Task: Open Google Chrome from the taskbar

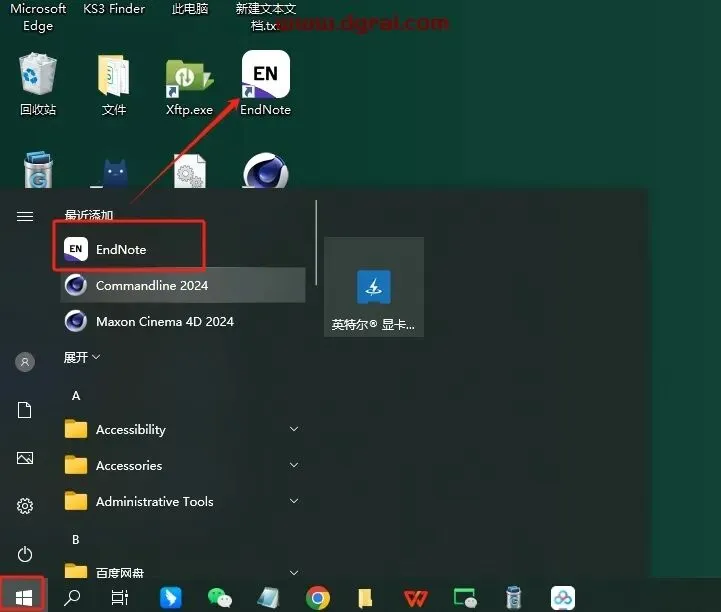Action: [318, 598]
